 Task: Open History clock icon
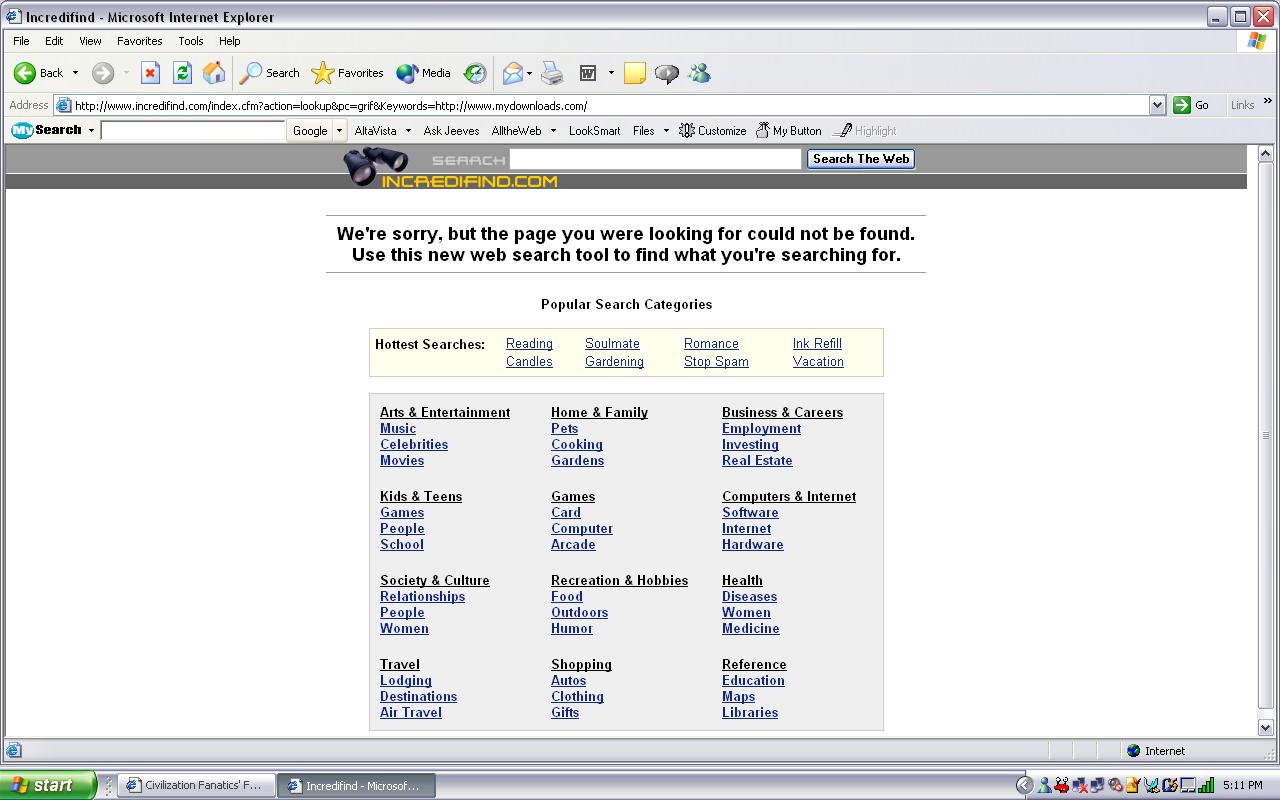pos(475,73)
